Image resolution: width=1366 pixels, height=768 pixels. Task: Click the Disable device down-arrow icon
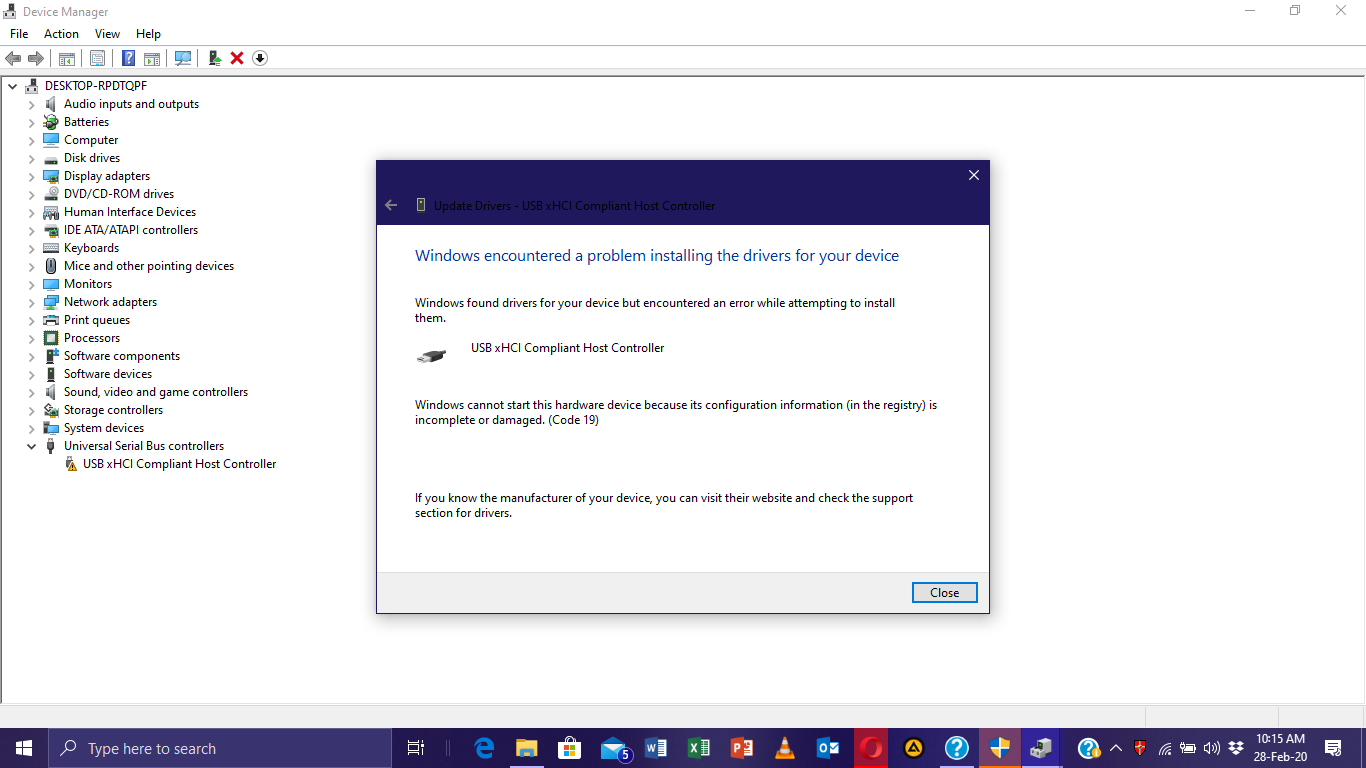pyautogui.click(x=260, y=58)
